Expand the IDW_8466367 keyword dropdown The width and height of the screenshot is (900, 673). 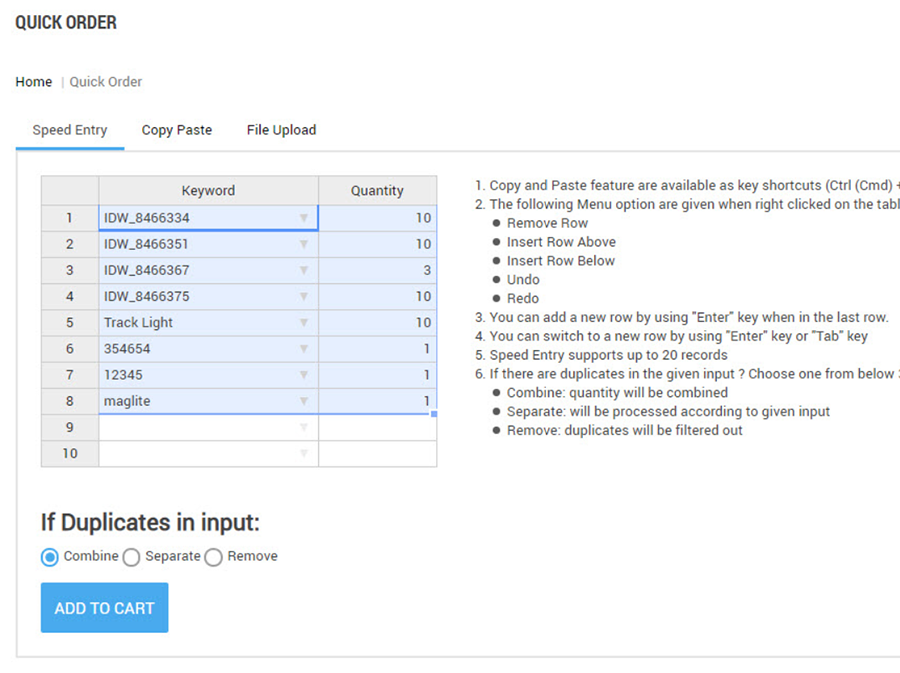(x=304, y=270)
